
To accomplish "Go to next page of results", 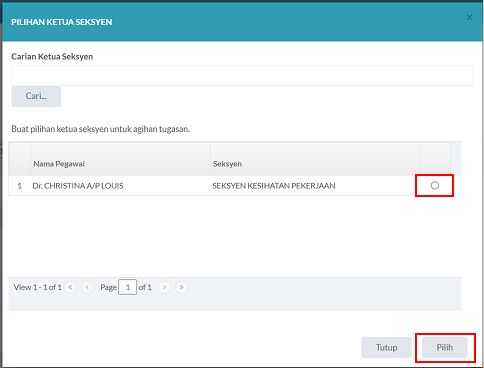I will [165, 287].
